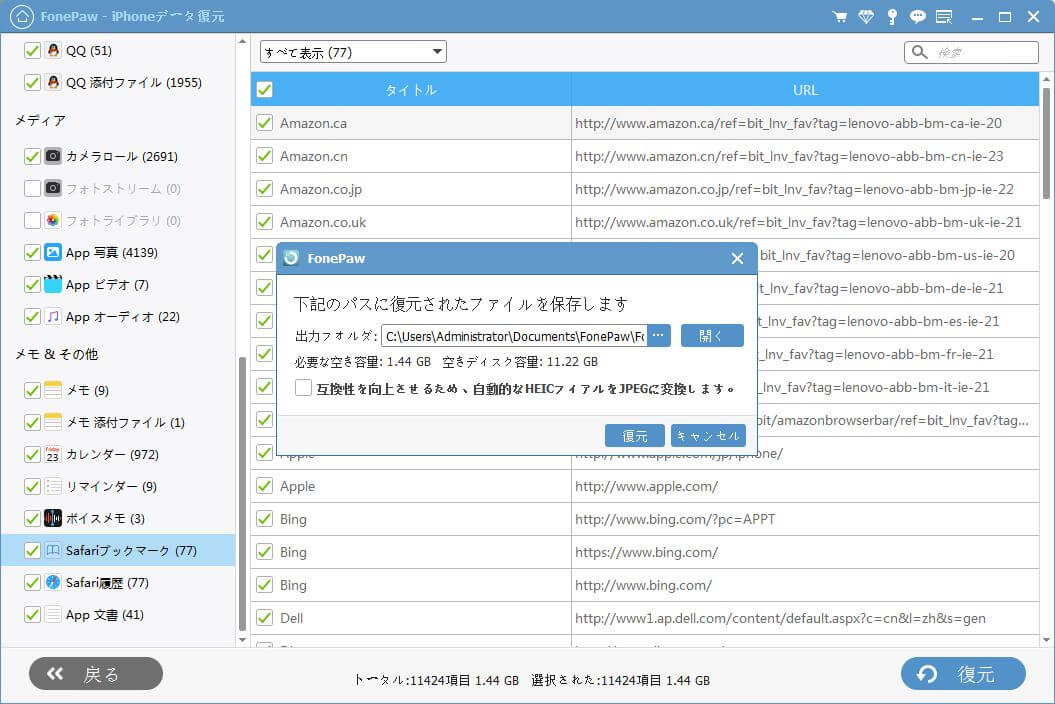
Task: Click the 復元 button in the dialog
Action: pos(634,435)
